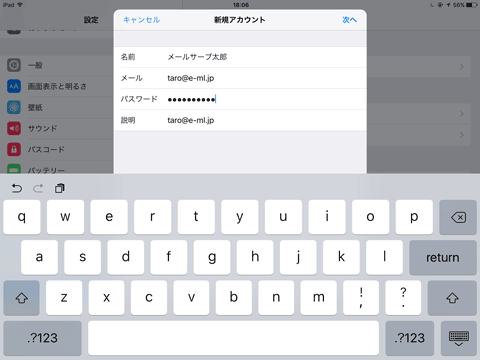Tap the p key
480x360 pixels.
[414, 217]
